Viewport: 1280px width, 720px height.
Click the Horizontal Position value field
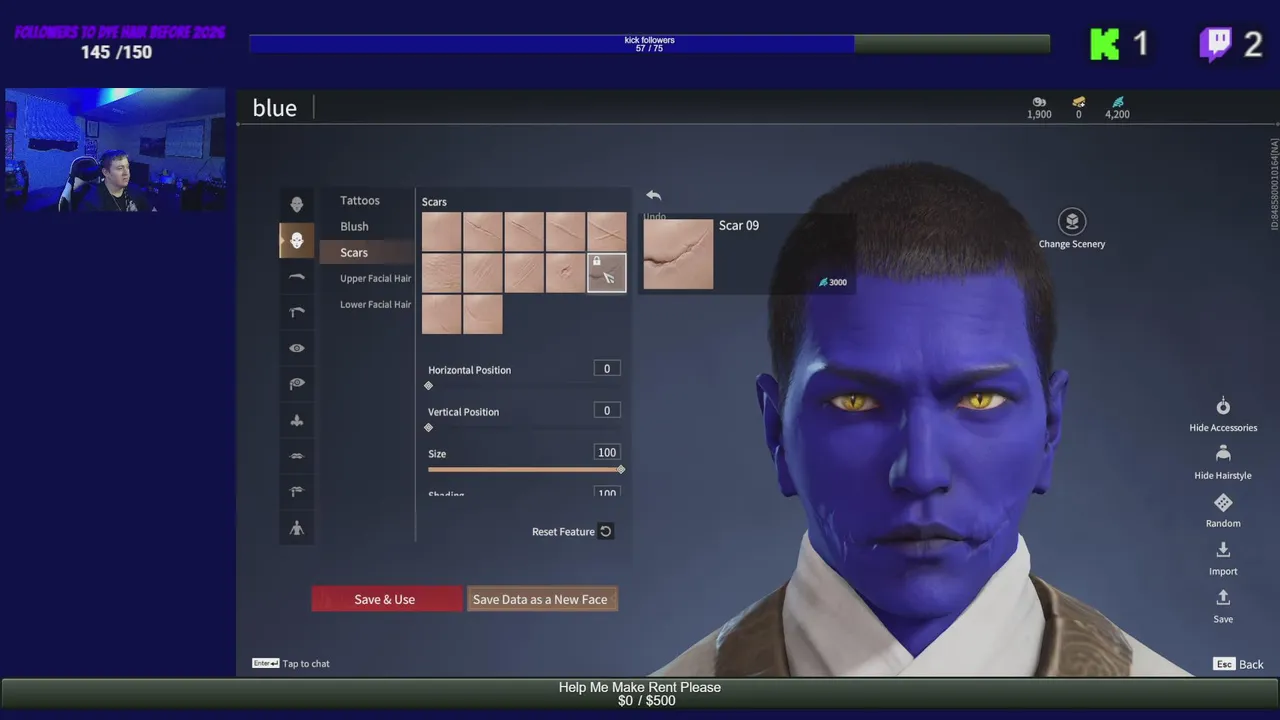606,369
